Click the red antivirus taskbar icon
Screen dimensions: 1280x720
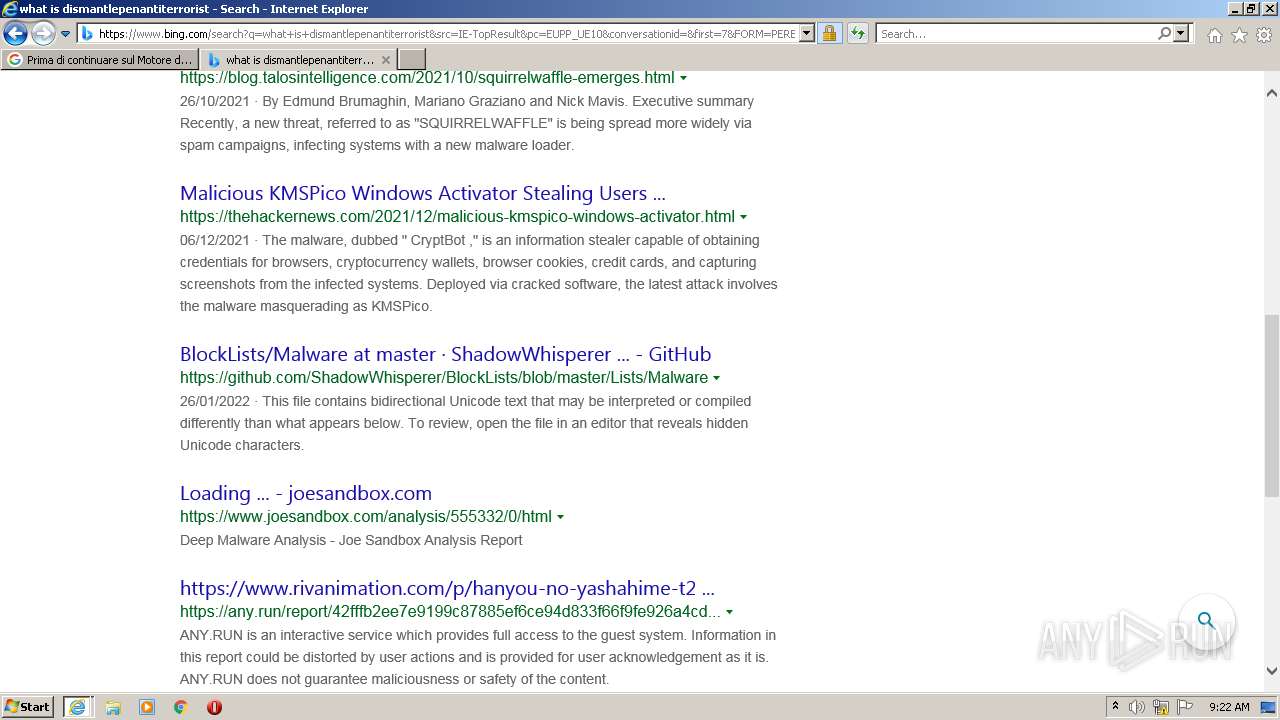[214, 707]
